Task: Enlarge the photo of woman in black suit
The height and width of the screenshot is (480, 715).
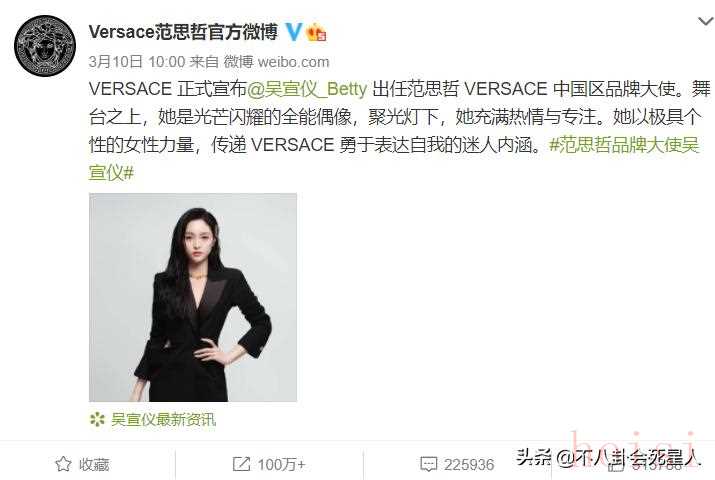Action: click(x=193, y=297)
